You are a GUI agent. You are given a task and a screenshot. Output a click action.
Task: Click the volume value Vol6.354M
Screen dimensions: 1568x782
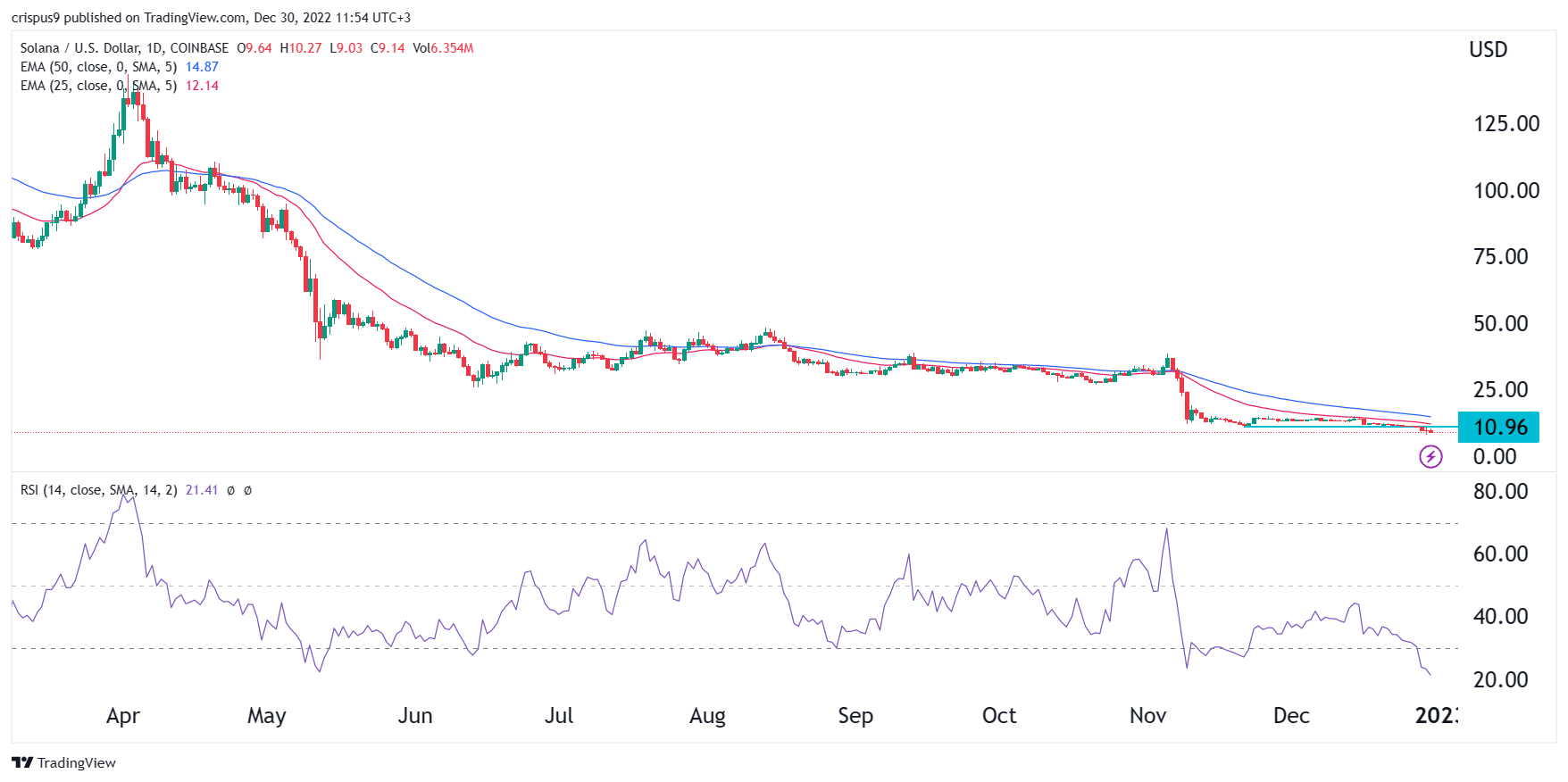point(443,48)
